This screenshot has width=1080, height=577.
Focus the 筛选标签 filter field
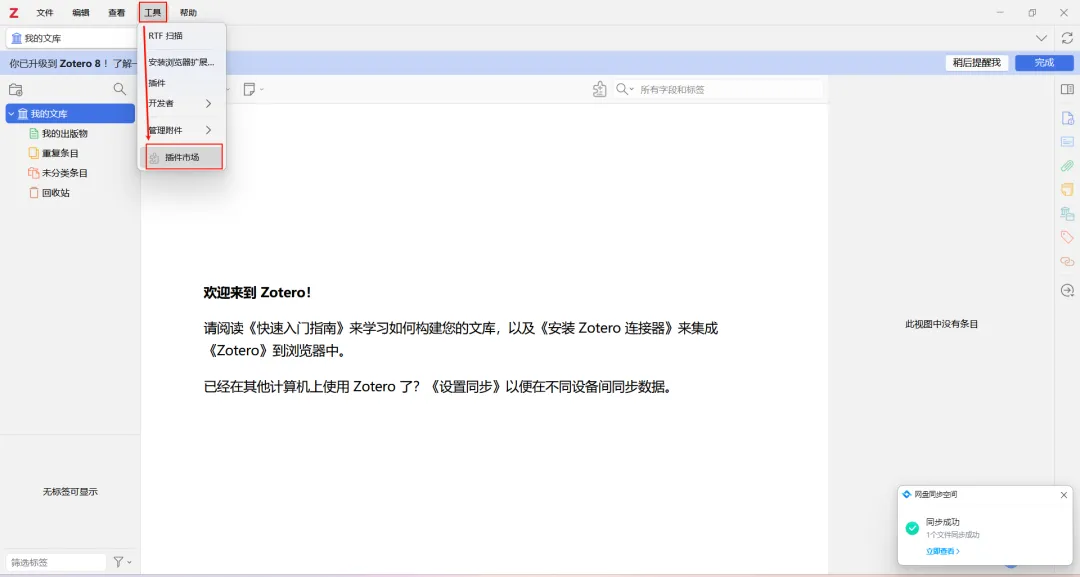pyautogui.click(x=56, y=563)
